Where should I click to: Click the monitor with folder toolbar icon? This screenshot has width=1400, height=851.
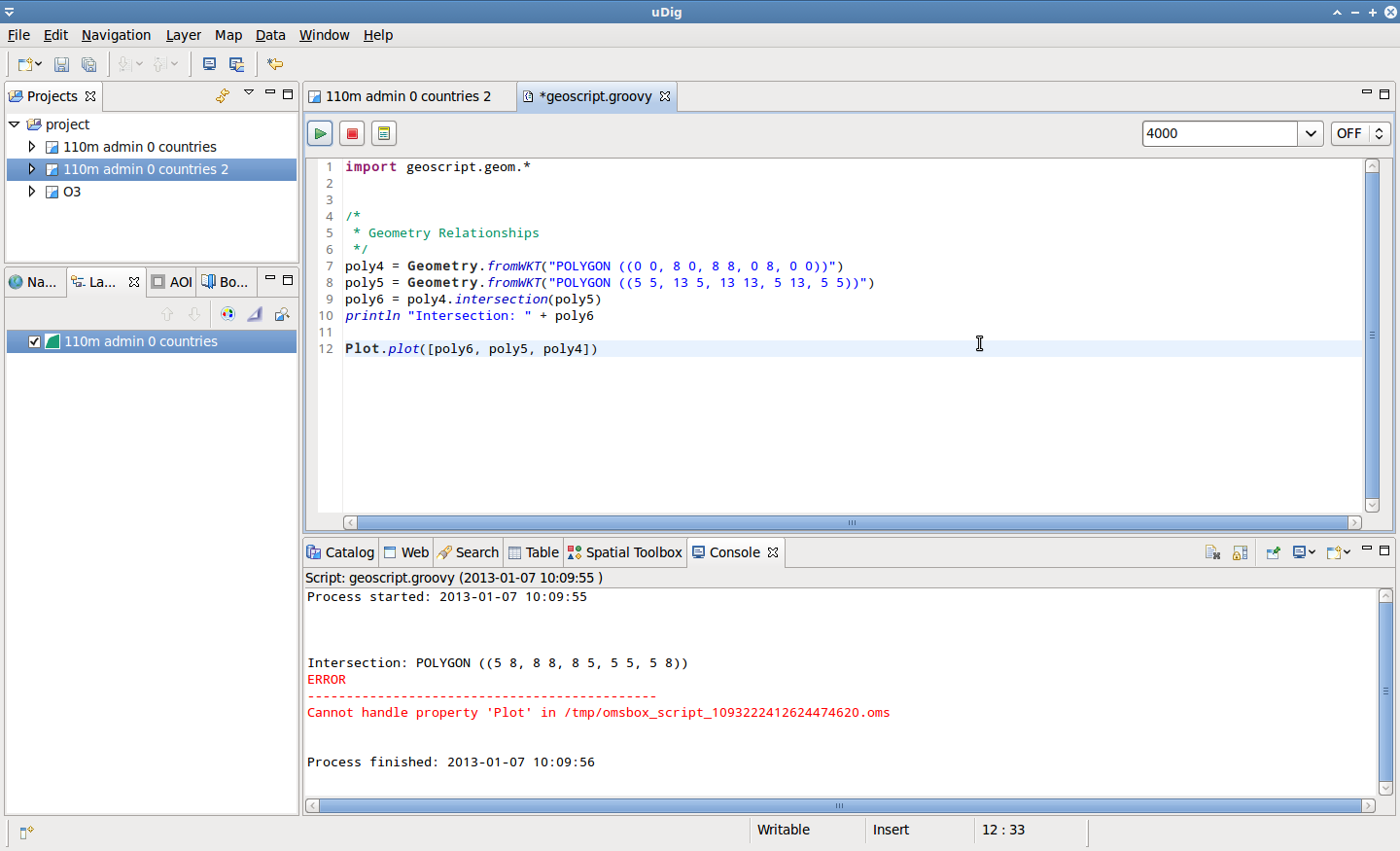tap(236, 64)
